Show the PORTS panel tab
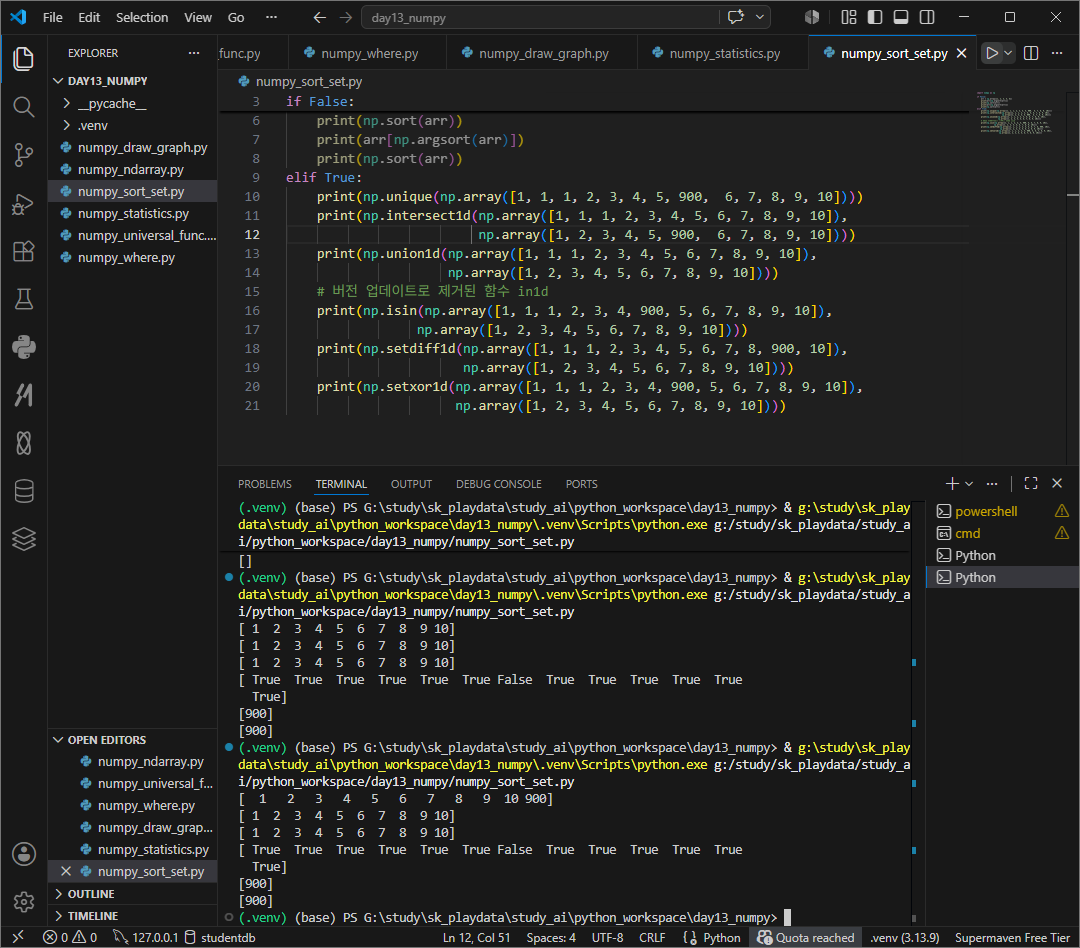 point(581,484)
